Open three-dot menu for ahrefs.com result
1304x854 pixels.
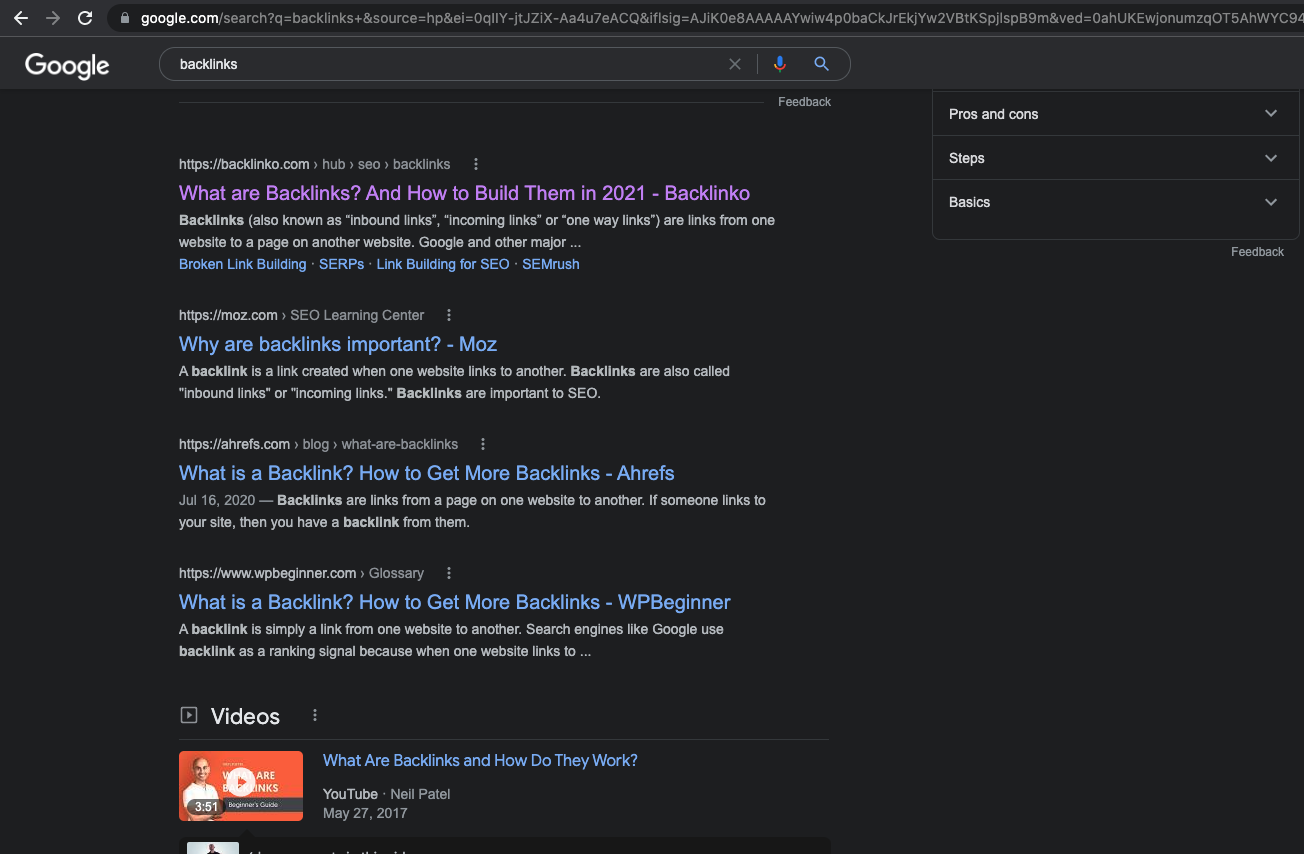tap(483, 444)
